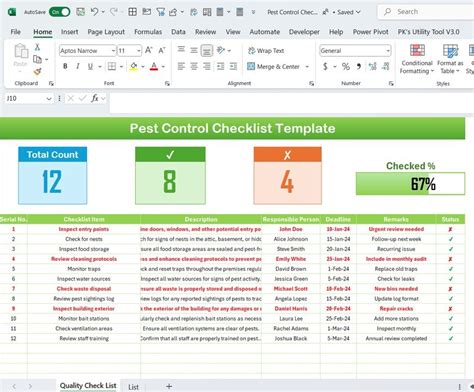474x392 pixels.
Task: Open the Fill Color dropdown arrow
Action: point(143,67)
